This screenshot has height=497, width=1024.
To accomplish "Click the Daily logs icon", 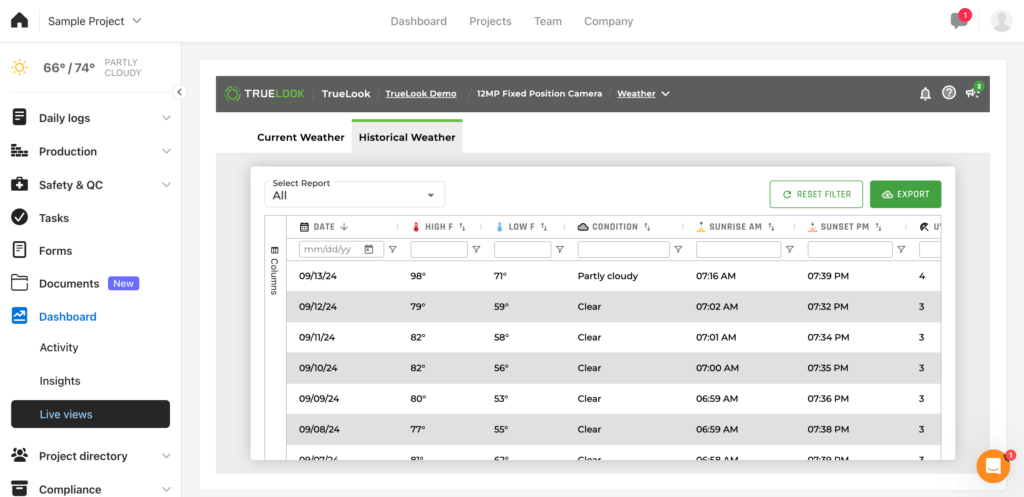I will point(20,118).
